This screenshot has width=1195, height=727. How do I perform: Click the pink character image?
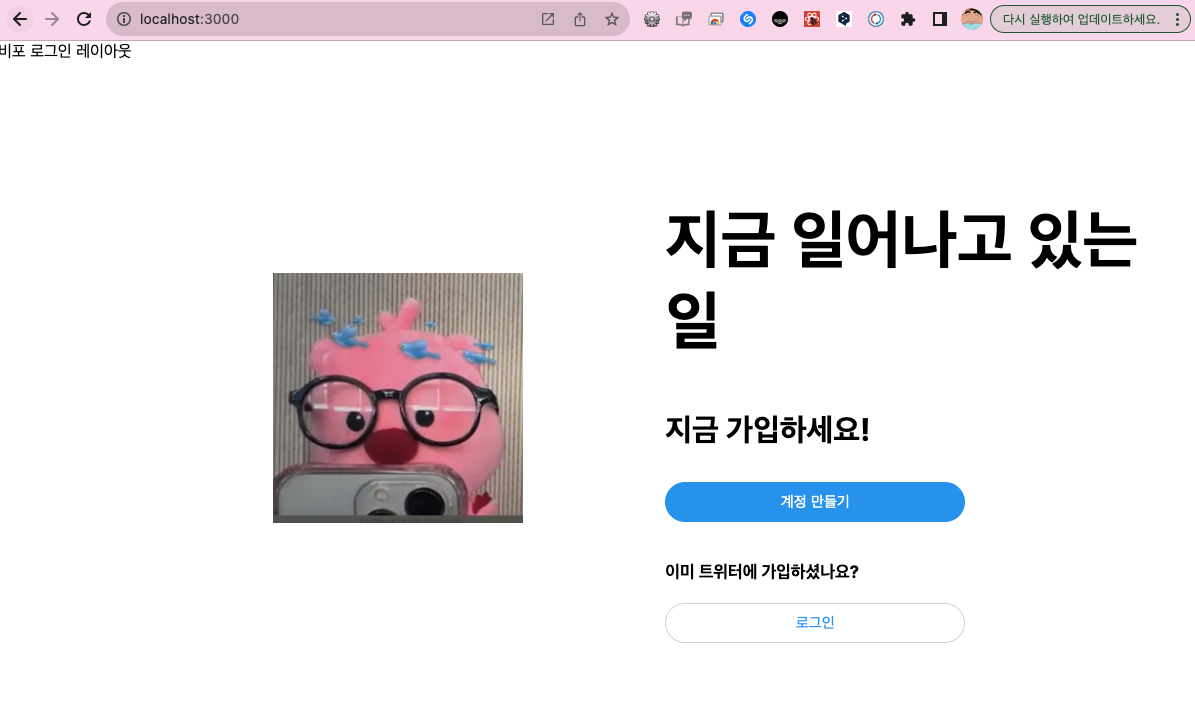click(x=398, y=398)
